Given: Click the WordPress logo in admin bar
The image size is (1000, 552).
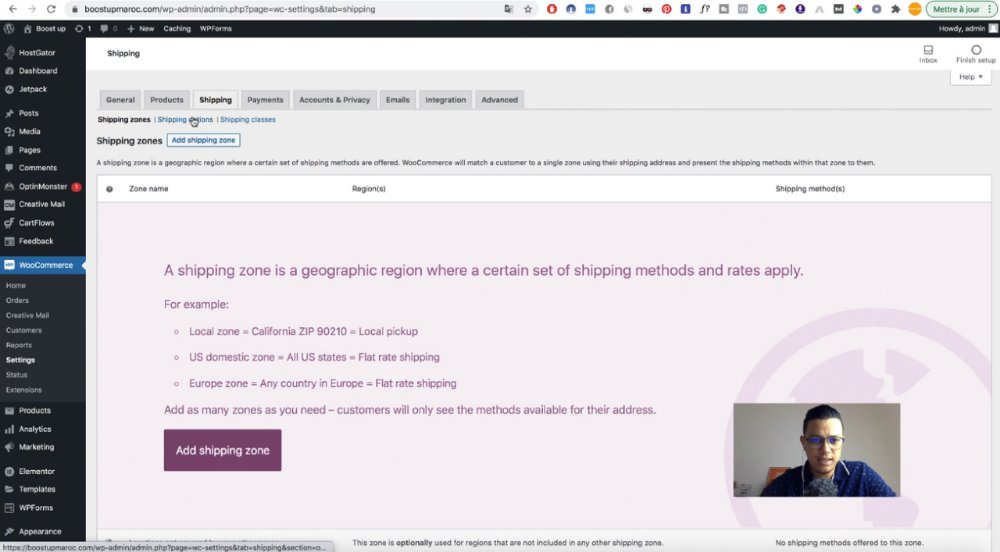Looking at the screenshot, I should pos(9,29).
